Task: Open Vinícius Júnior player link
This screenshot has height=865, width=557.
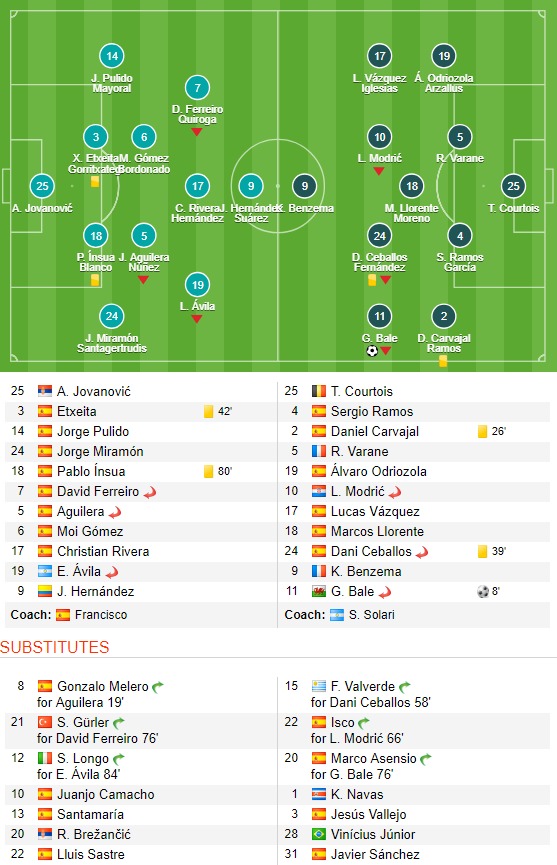Action: click(373, 834)
